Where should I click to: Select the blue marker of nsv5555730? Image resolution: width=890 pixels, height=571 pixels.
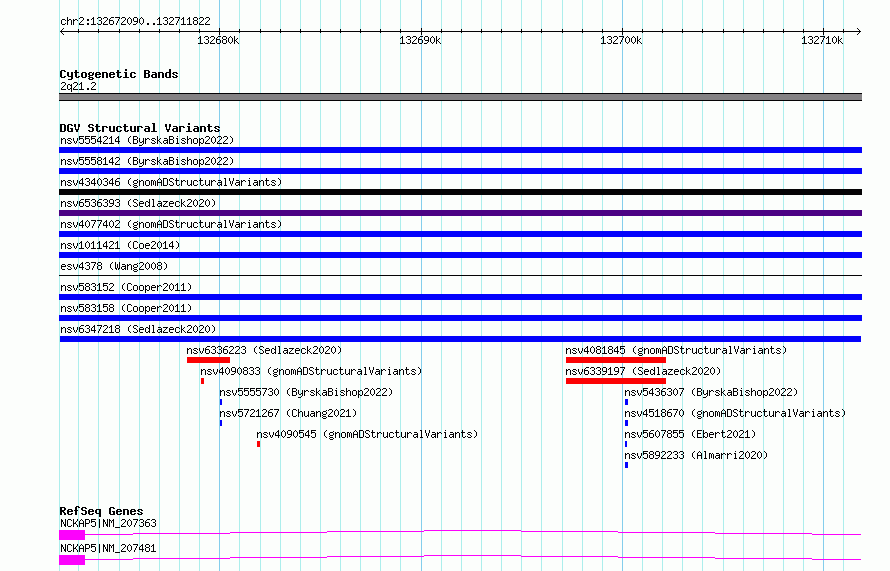[x=221, y=402]
